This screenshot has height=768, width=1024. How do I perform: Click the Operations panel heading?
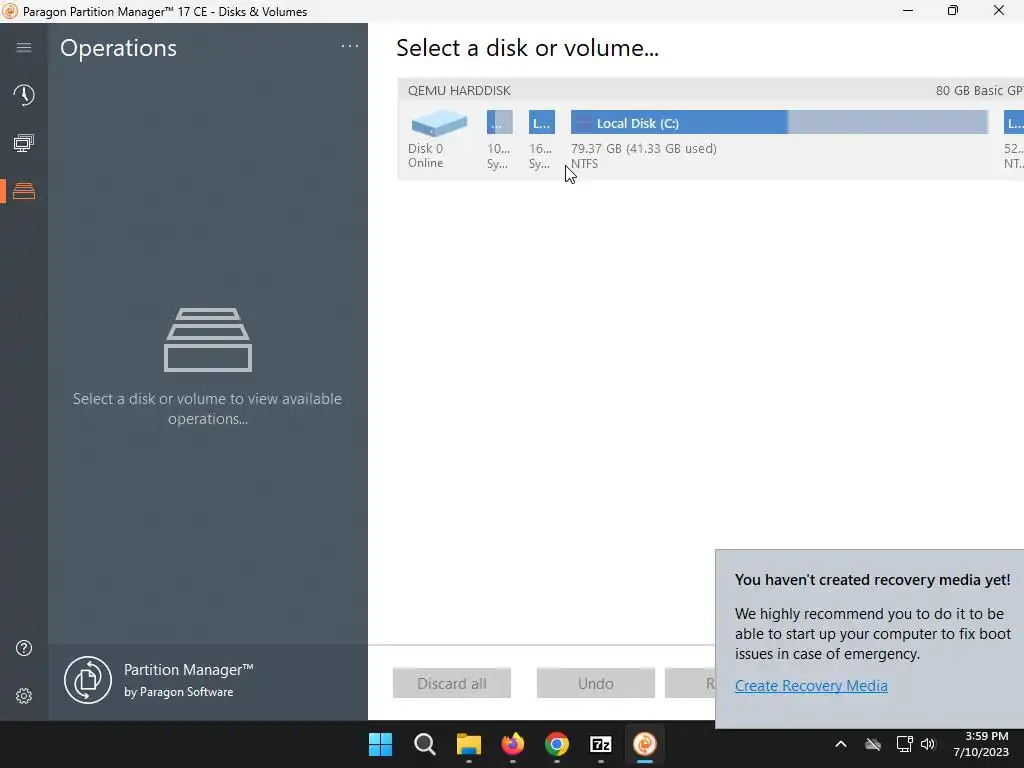tap(118, 48)
